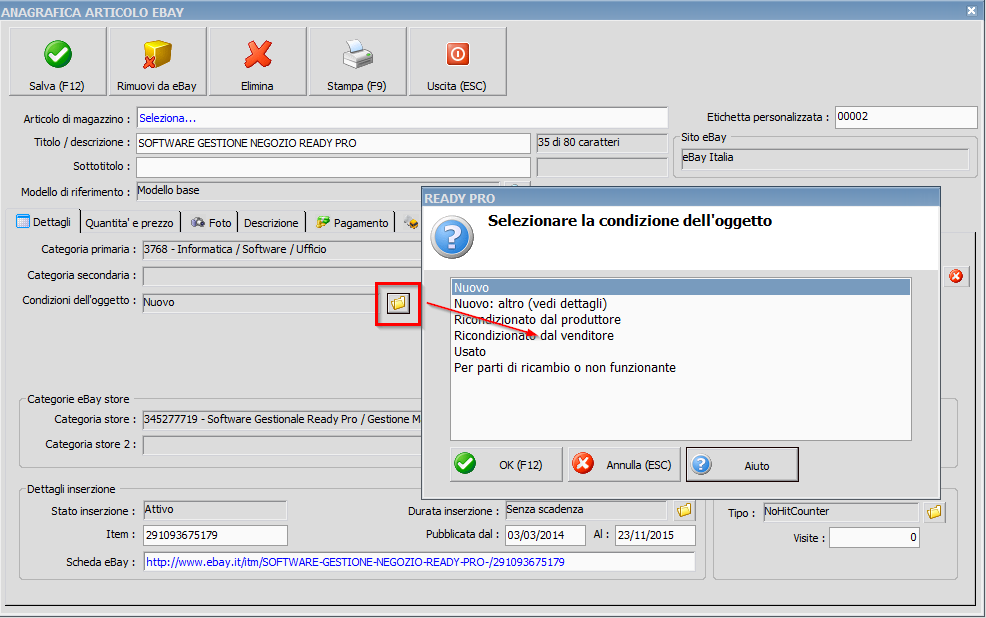Choose 'Nuovo: altro (vedi dettagli)' condition
The width and height of the screenshot is (986, 618).
(680, 304)
